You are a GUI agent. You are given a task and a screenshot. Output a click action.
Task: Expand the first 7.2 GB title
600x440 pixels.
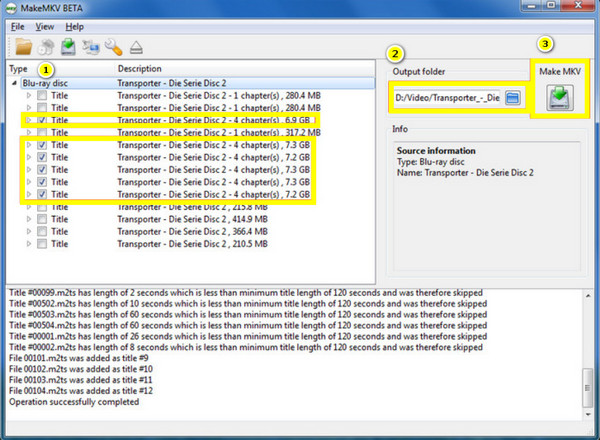tap(29, 157)
